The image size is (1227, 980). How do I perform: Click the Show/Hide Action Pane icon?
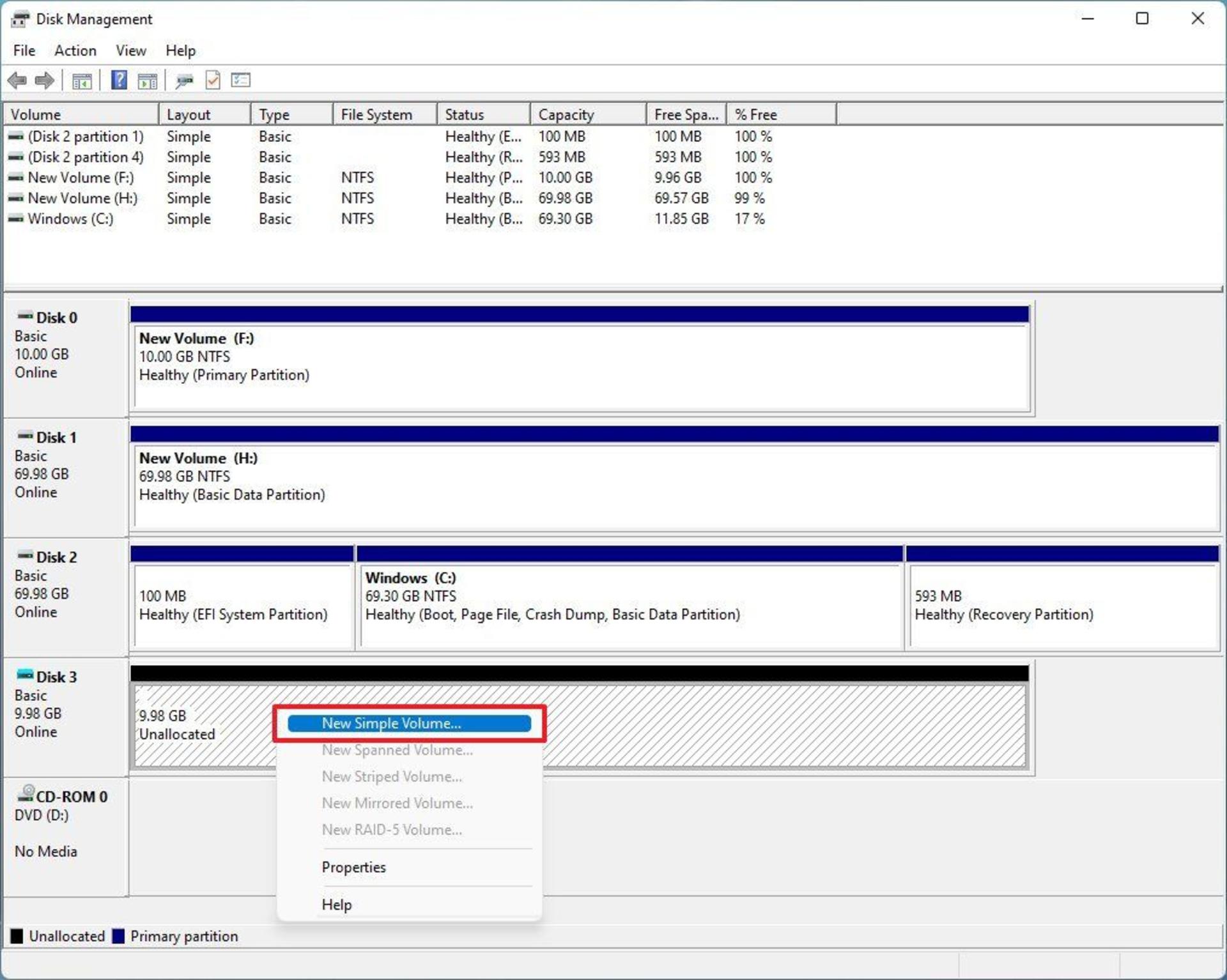148,80
